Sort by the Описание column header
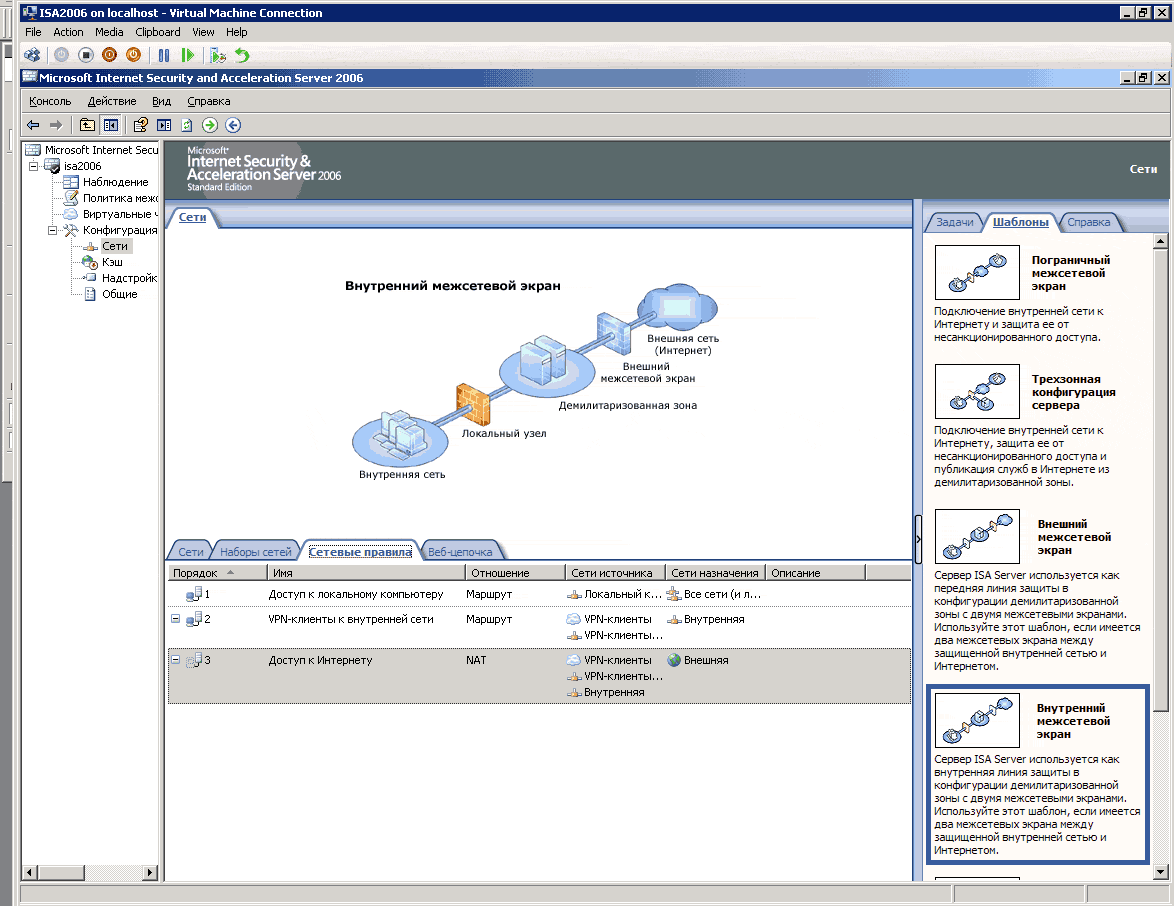The height and width of the screenshot is (906, 1174). click(815, 573)
